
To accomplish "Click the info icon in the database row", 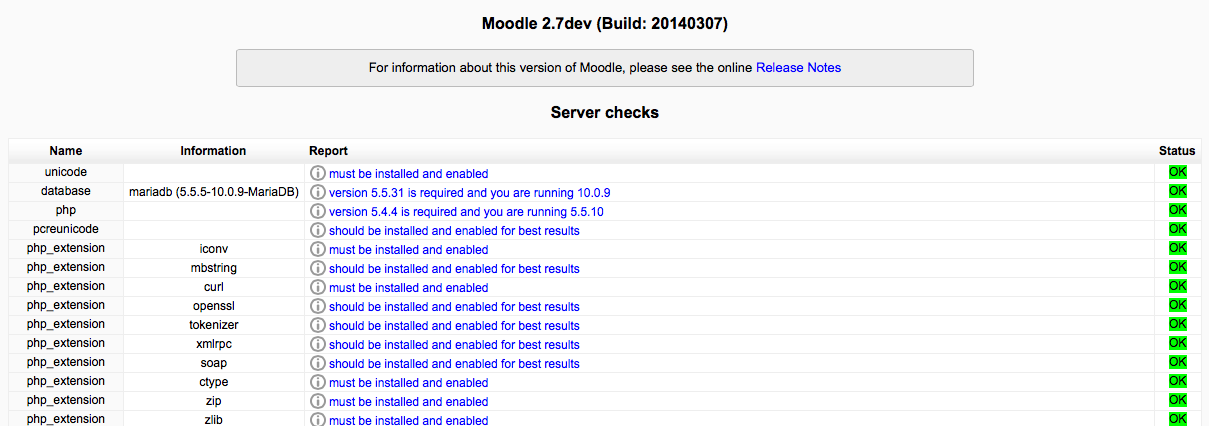I will tap(318, 193).
